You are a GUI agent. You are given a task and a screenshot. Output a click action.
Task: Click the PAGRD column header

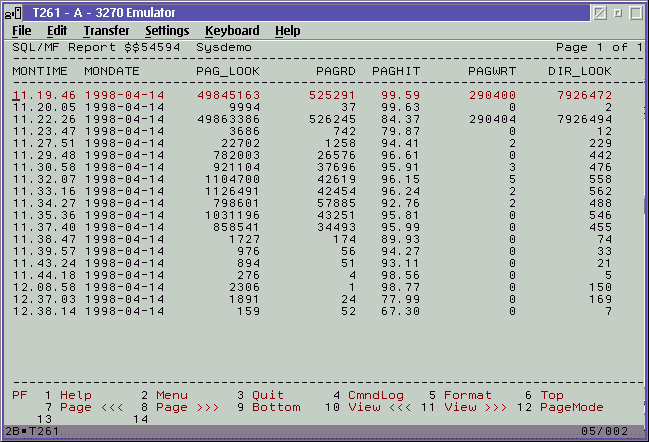[336, 71]
